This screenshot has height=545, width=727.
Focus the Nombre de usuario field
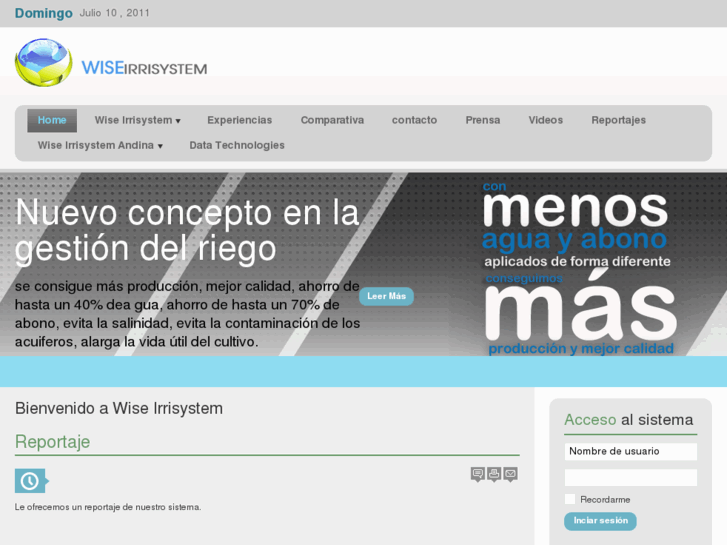631,451
